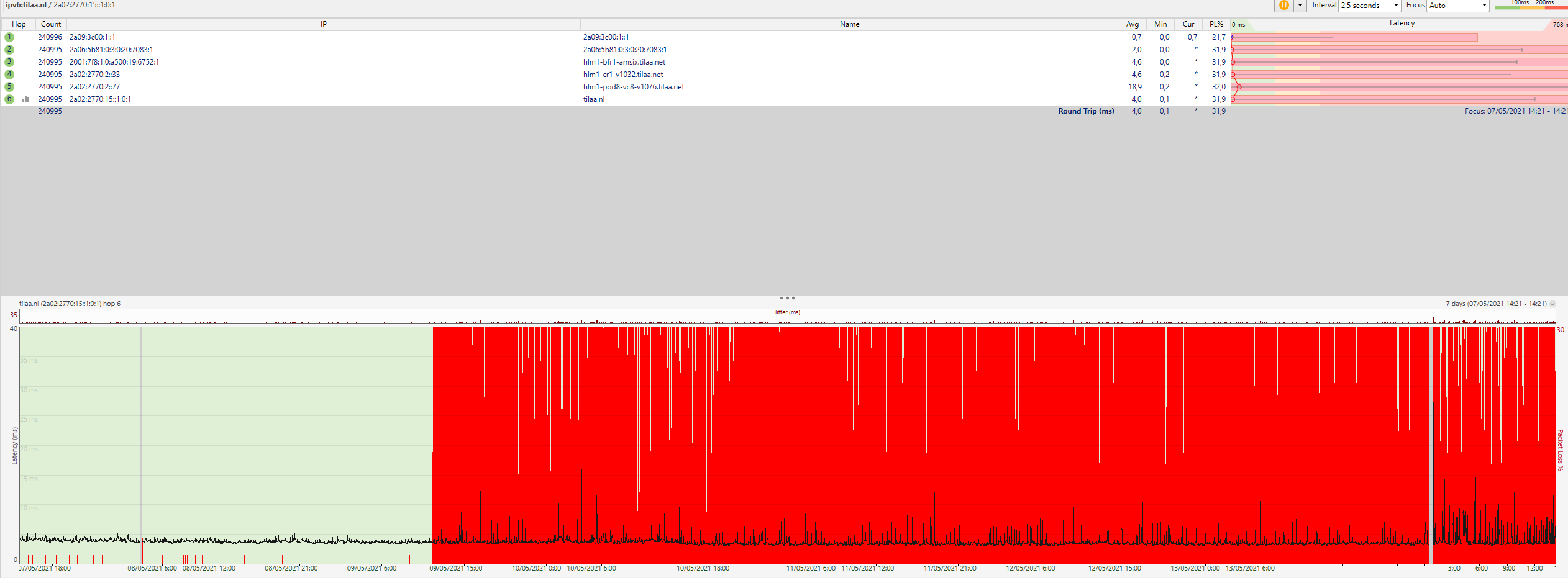Viewport: 1568px width, 578px height.
Task: Click the panel splitter dots between graphs
Action: click(786, 298)
